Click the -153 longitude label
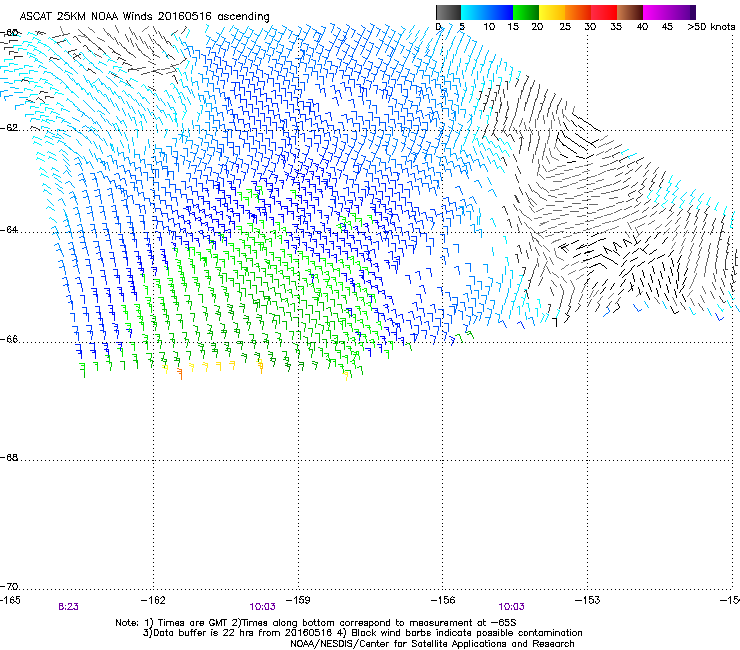The width and height of the screenshot is (740, 650). (x=588, y=600)
